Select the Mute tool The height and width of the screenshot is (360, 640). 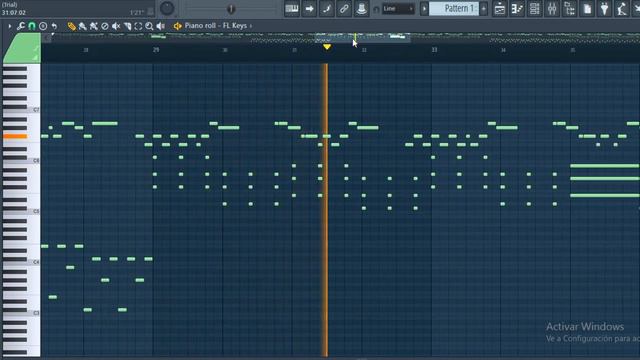[x=116, y=26]
